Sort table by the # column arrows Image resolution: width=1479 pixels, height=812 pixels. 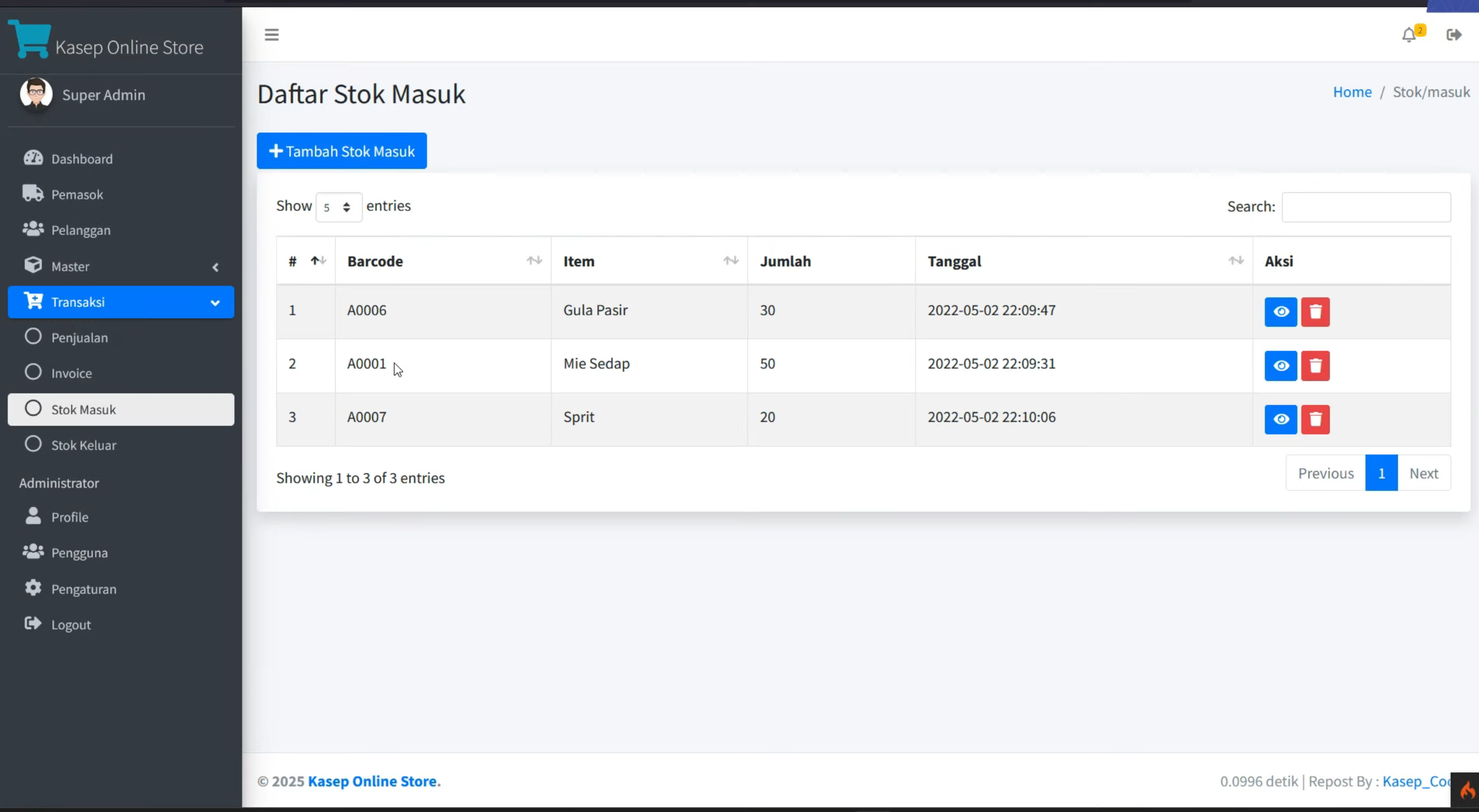pyautogui.click(x=318, y=261)
